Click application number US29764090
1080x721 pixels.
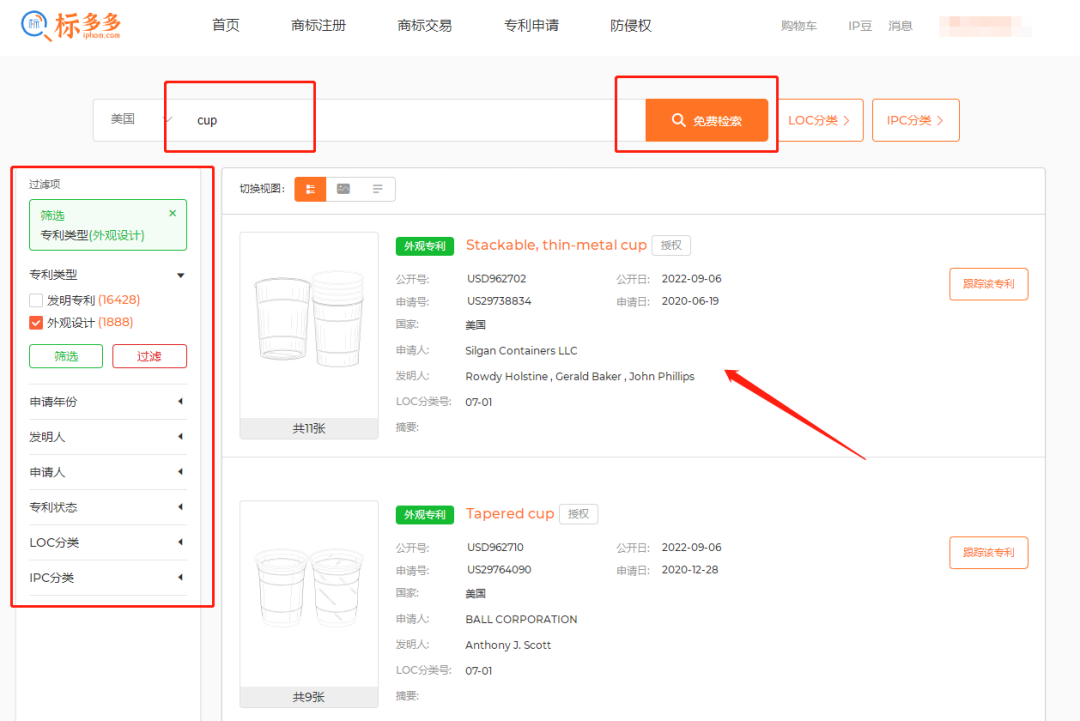coord(499,570)
